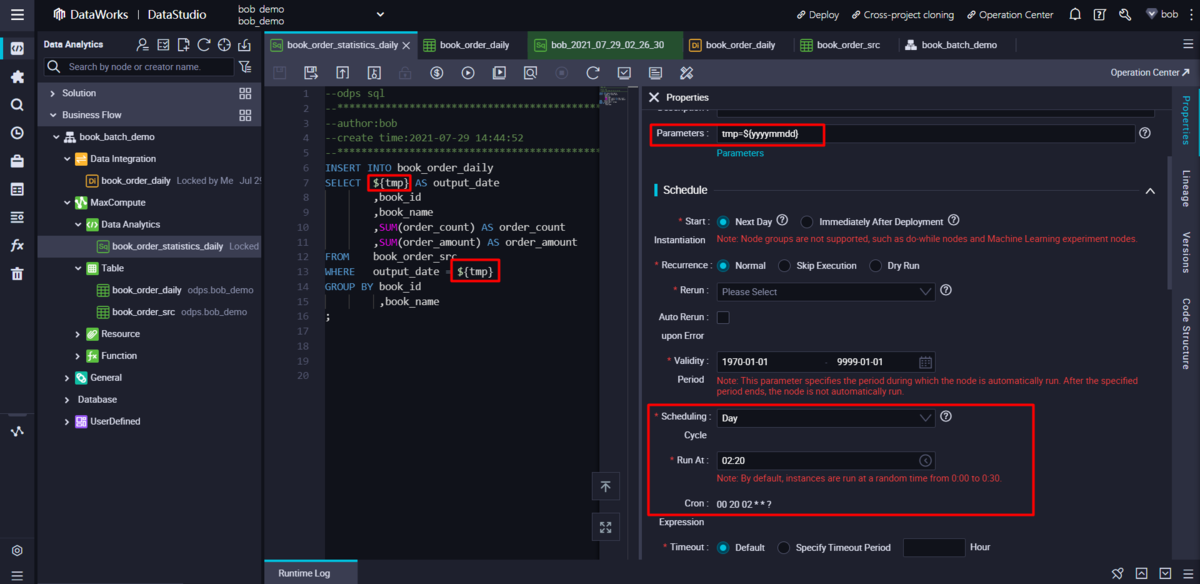Image resolution: width=1200 pixels, height=584 pixels.
Task: Click the Parameters input field
Action: (925, 133)
